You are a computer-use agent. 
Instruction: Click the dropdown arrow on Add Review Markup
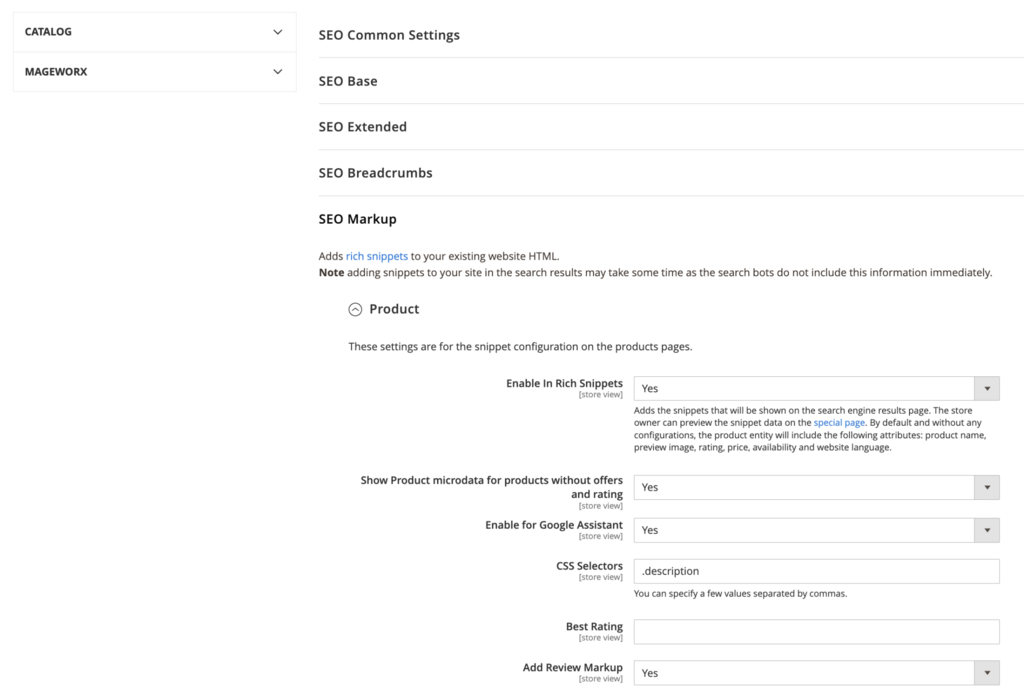[x=987, y=673]
